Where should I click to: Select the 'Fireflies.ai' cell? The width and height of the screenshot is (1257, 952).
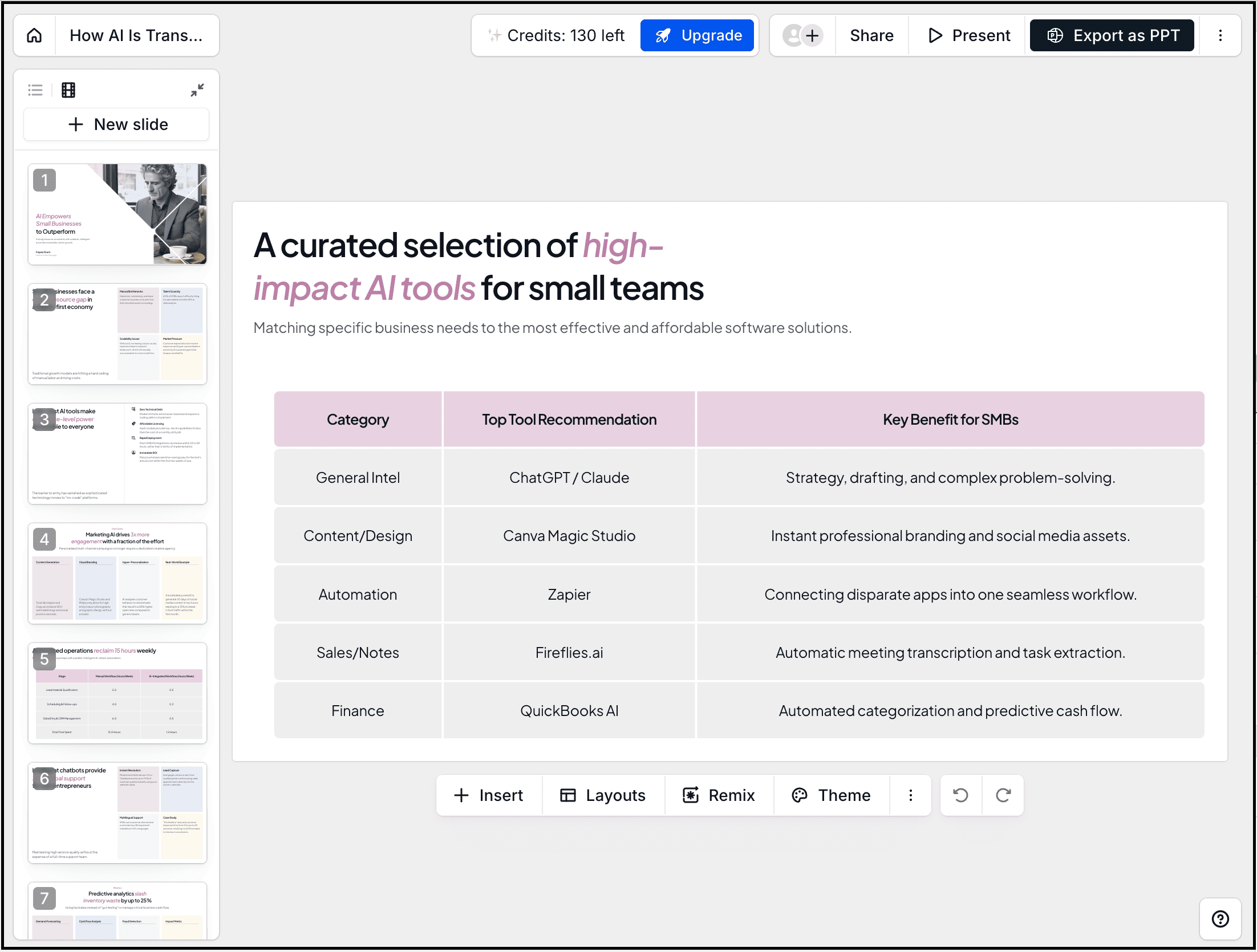569,653
